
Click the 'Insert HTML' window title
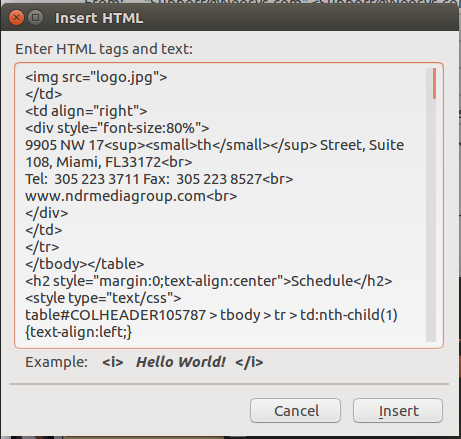99,18
